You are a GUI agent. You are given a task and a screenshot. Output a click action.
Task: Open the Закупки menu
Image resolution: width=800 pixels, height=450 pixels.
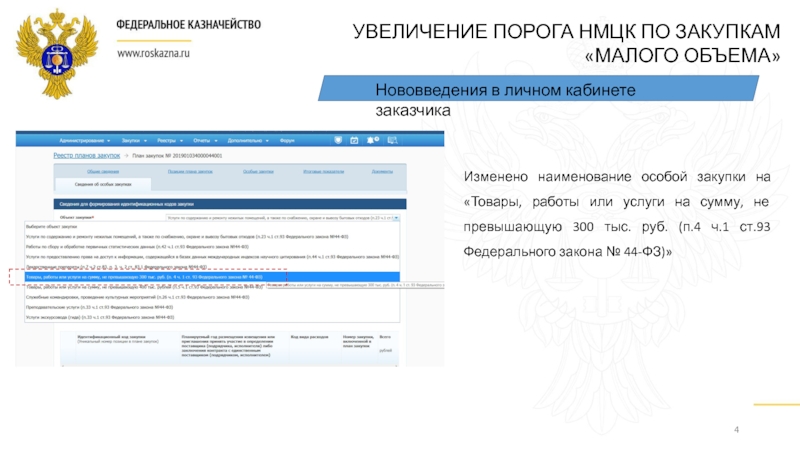point(134,140)
